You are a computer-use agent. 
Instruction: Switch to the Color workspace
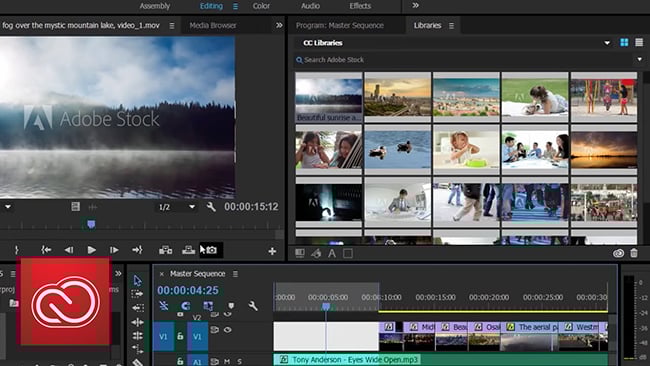pos(261,6)
